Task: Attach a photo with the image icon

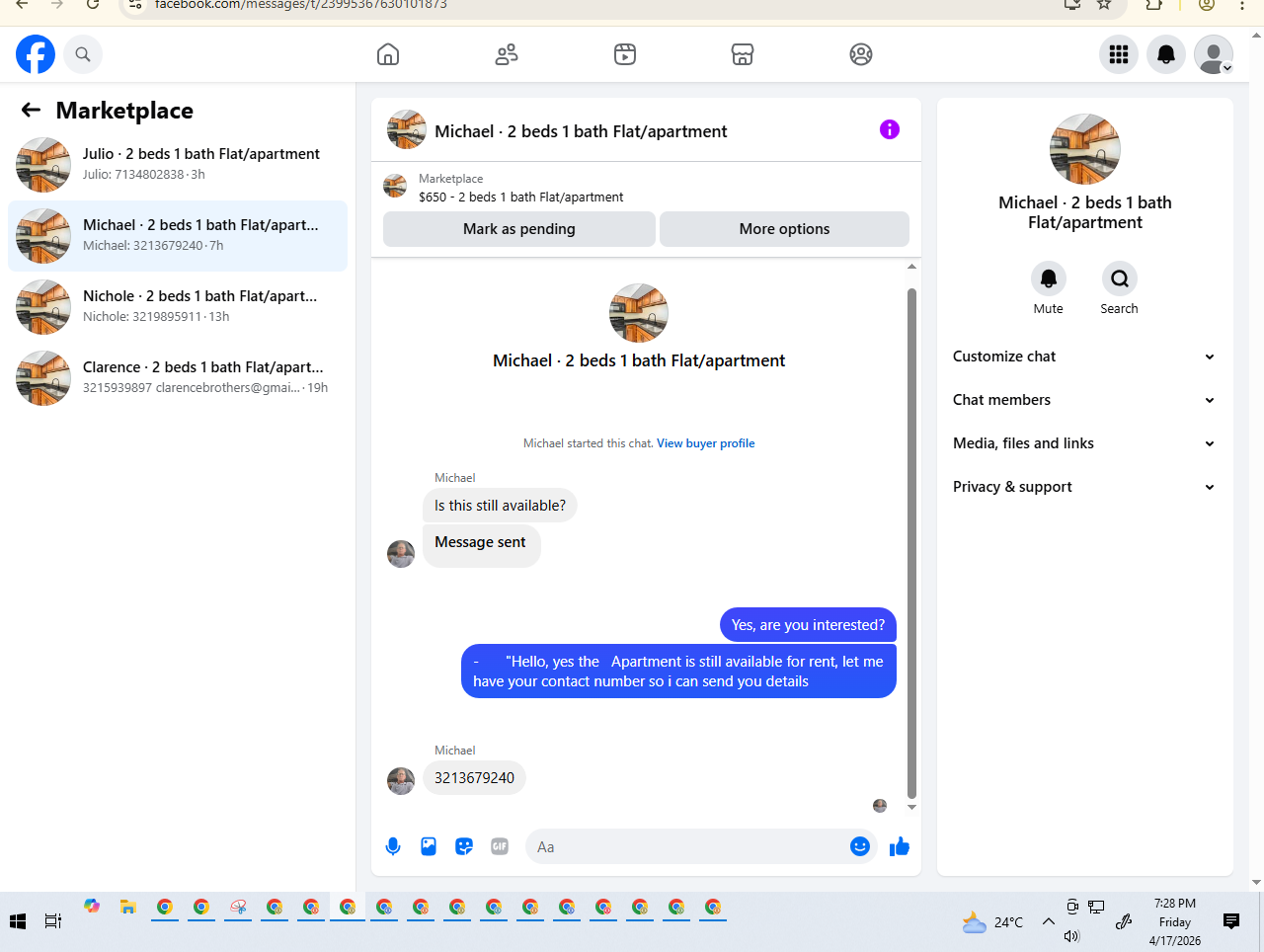Action: click(x=429, y=846)
